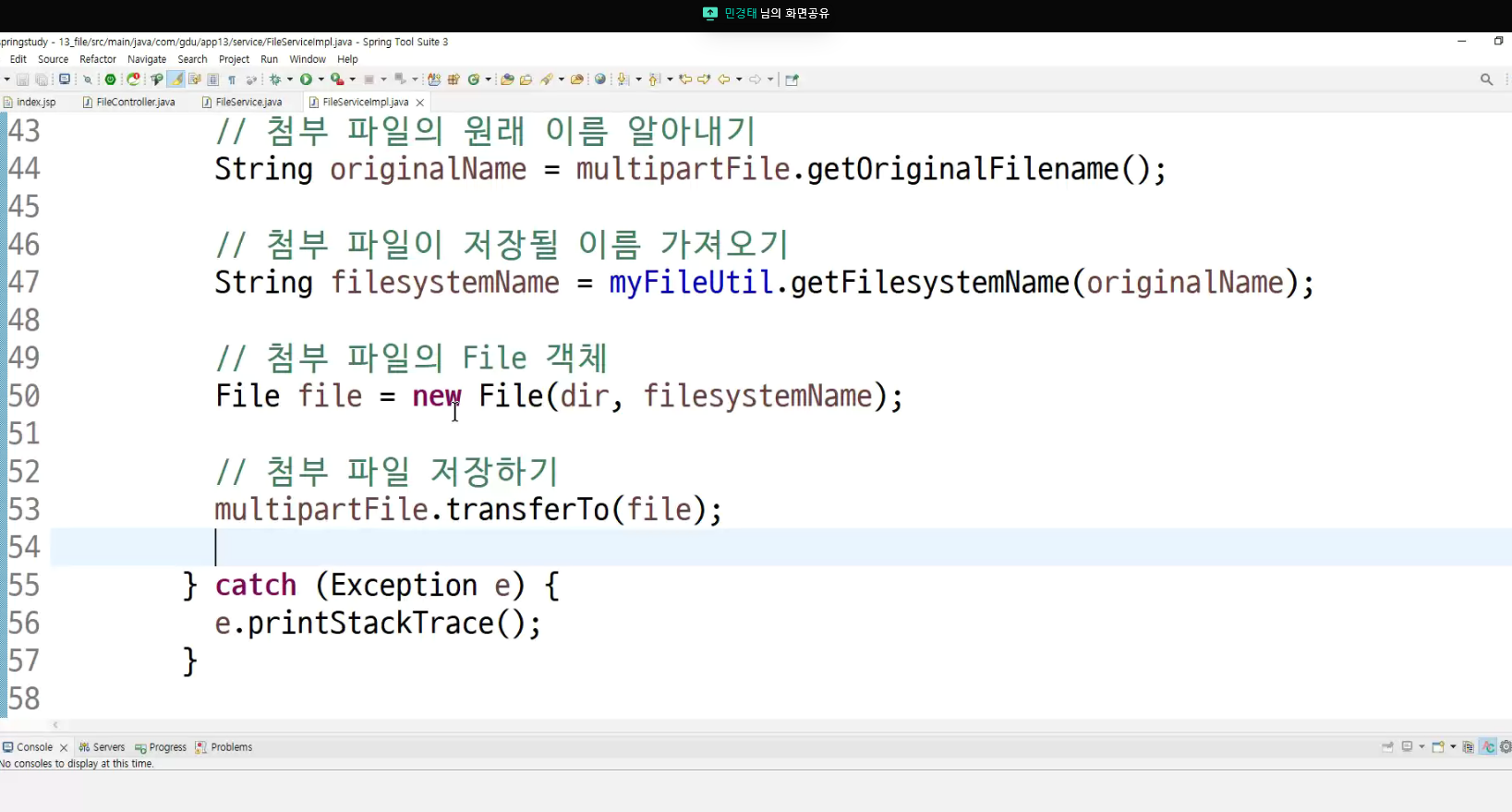The width and height of the screenshot is (1512, 812).
Task: Place cursor on transferTo on line 53
Action: coord(527,510)
